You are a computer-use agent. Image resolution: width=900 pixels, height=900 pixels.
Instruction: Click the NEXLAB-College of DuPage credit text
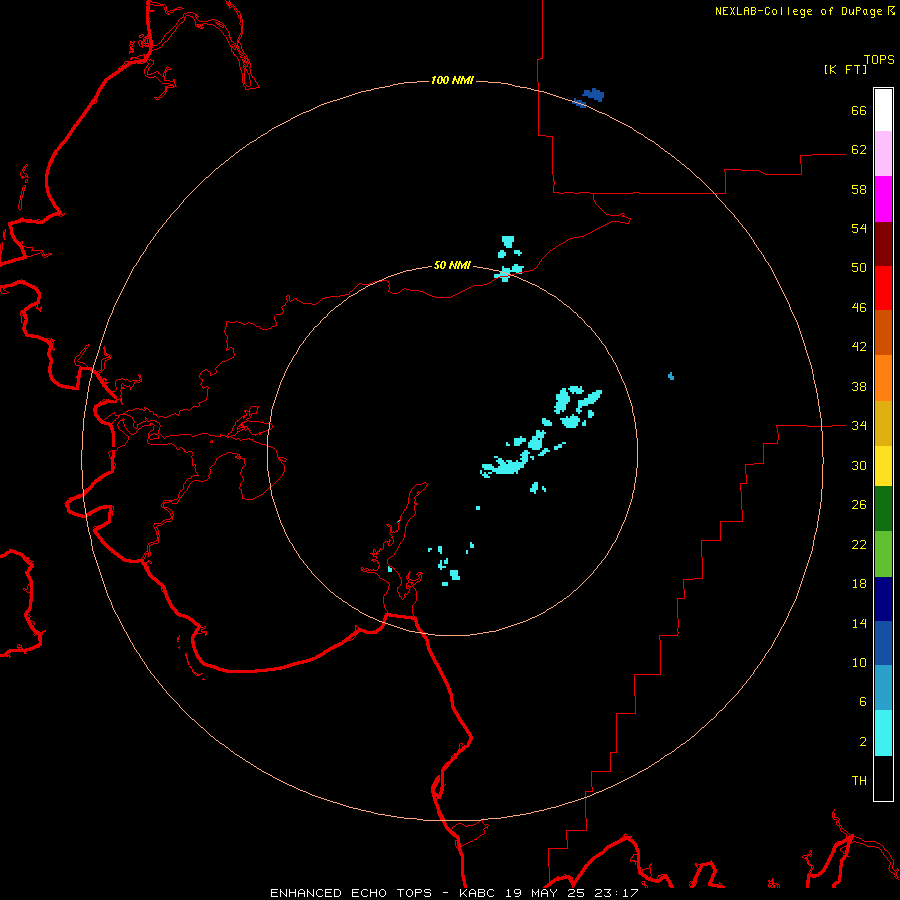point(798,11)
